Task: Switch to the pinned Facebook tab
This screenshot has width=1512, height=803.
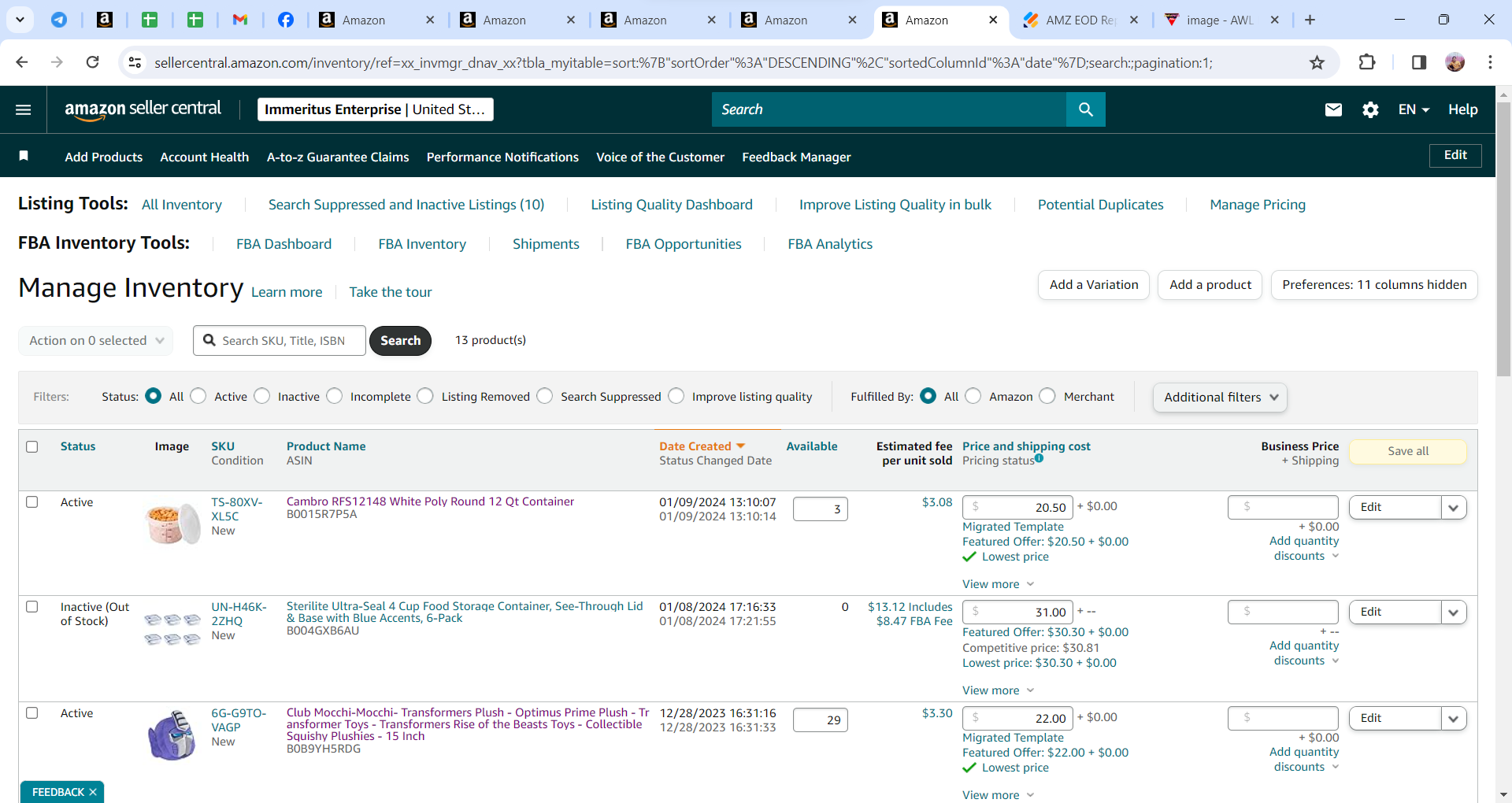Action: [286, 20]
